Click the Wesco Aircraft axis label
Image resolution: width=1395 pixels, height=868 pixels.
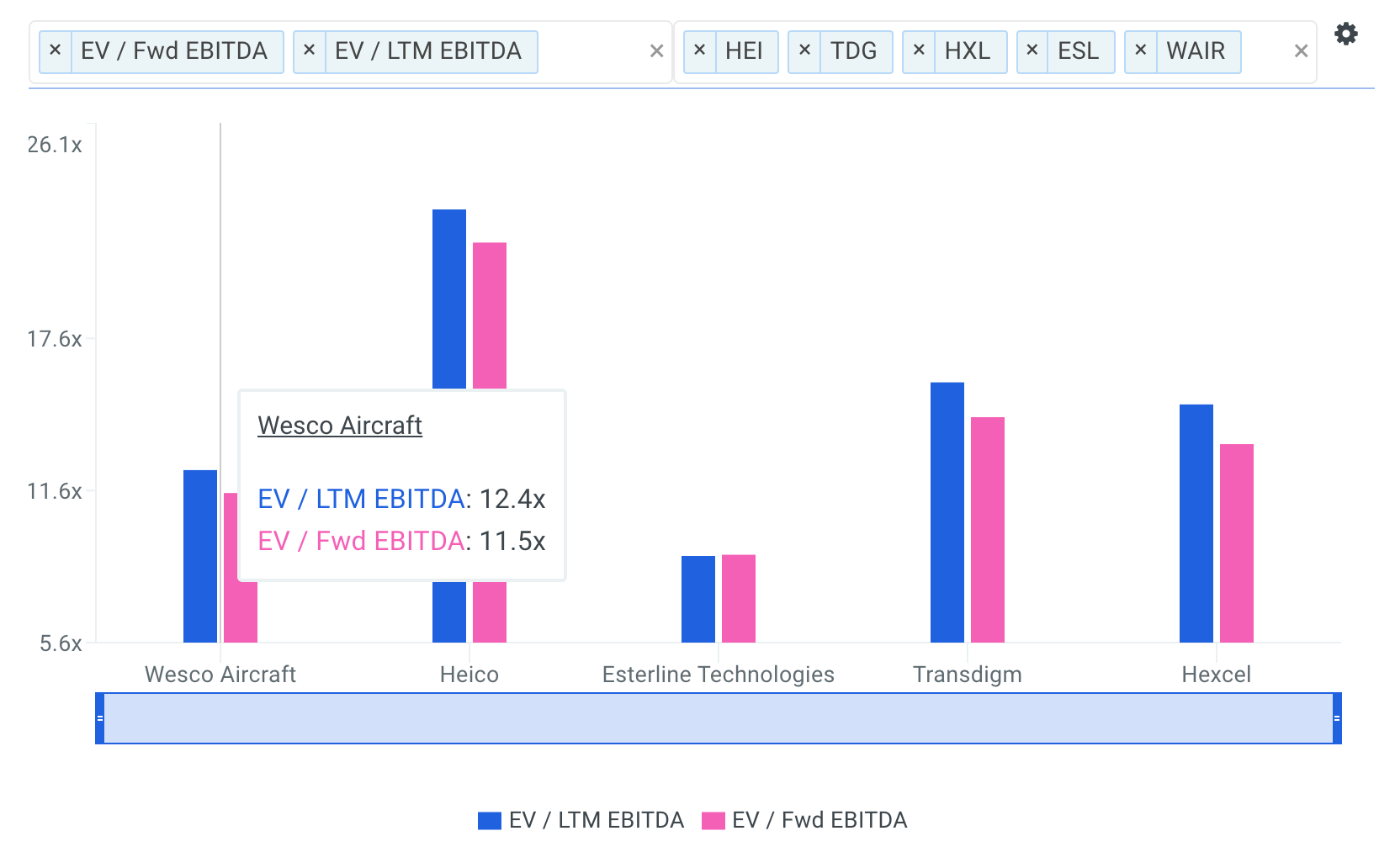220,675
